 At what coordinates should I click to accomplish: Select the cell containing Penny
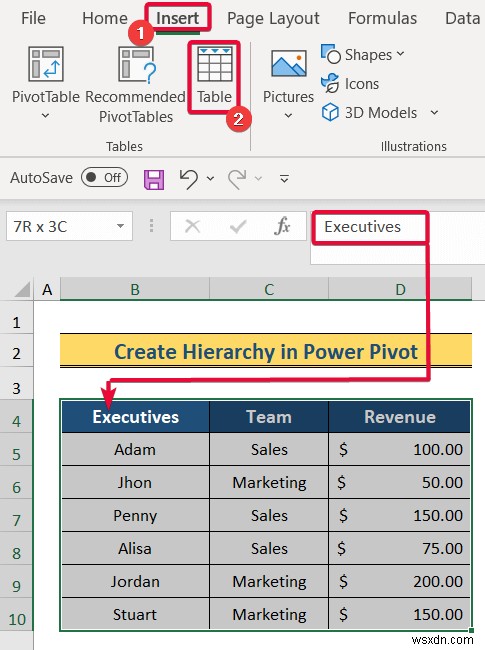(136, 515)
